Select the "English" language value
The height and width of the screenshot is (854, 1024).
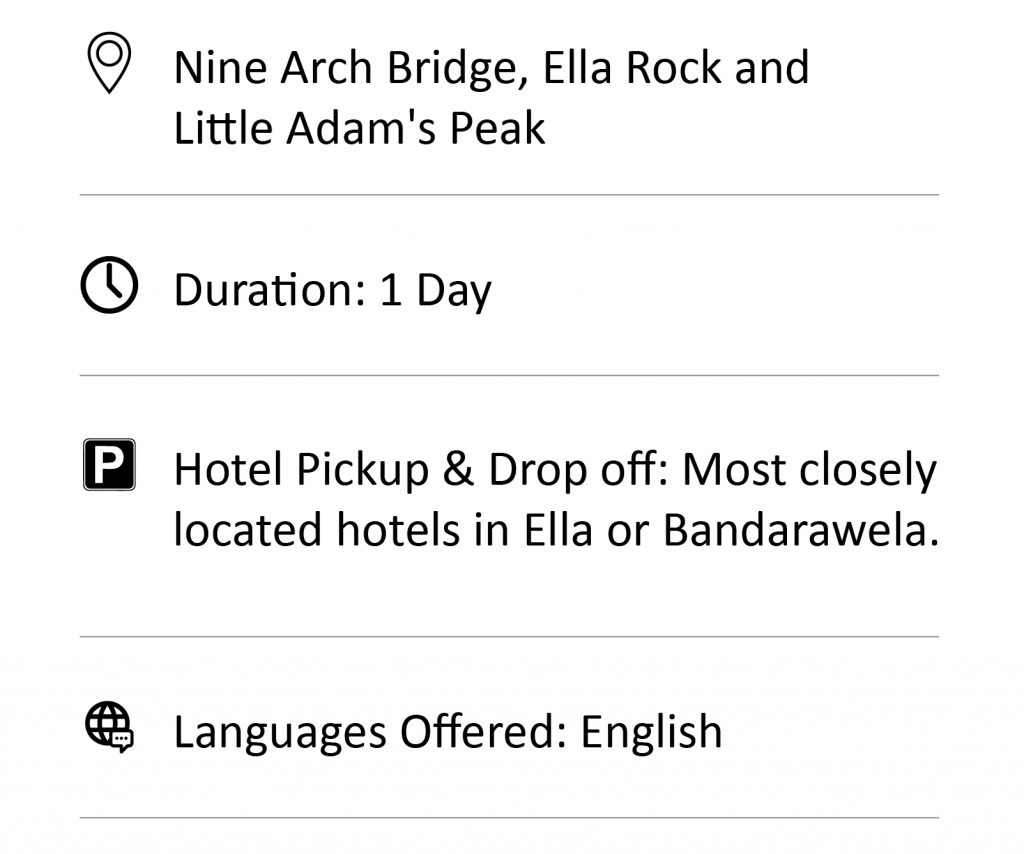(x=651, y=732)
